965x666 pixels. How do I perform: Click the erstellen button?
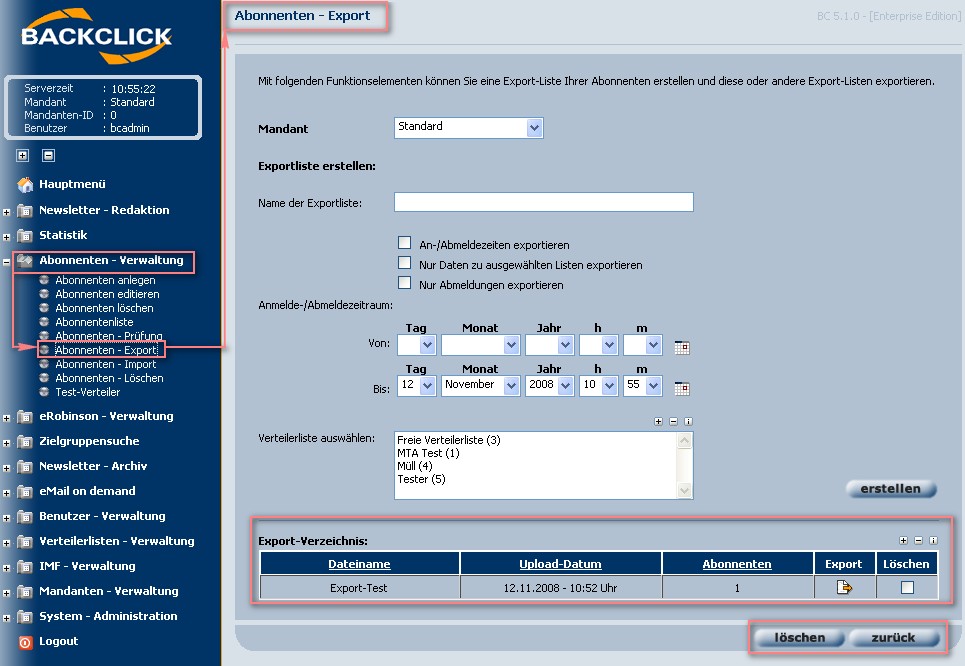pyautogui.click(x=891, y=489)
